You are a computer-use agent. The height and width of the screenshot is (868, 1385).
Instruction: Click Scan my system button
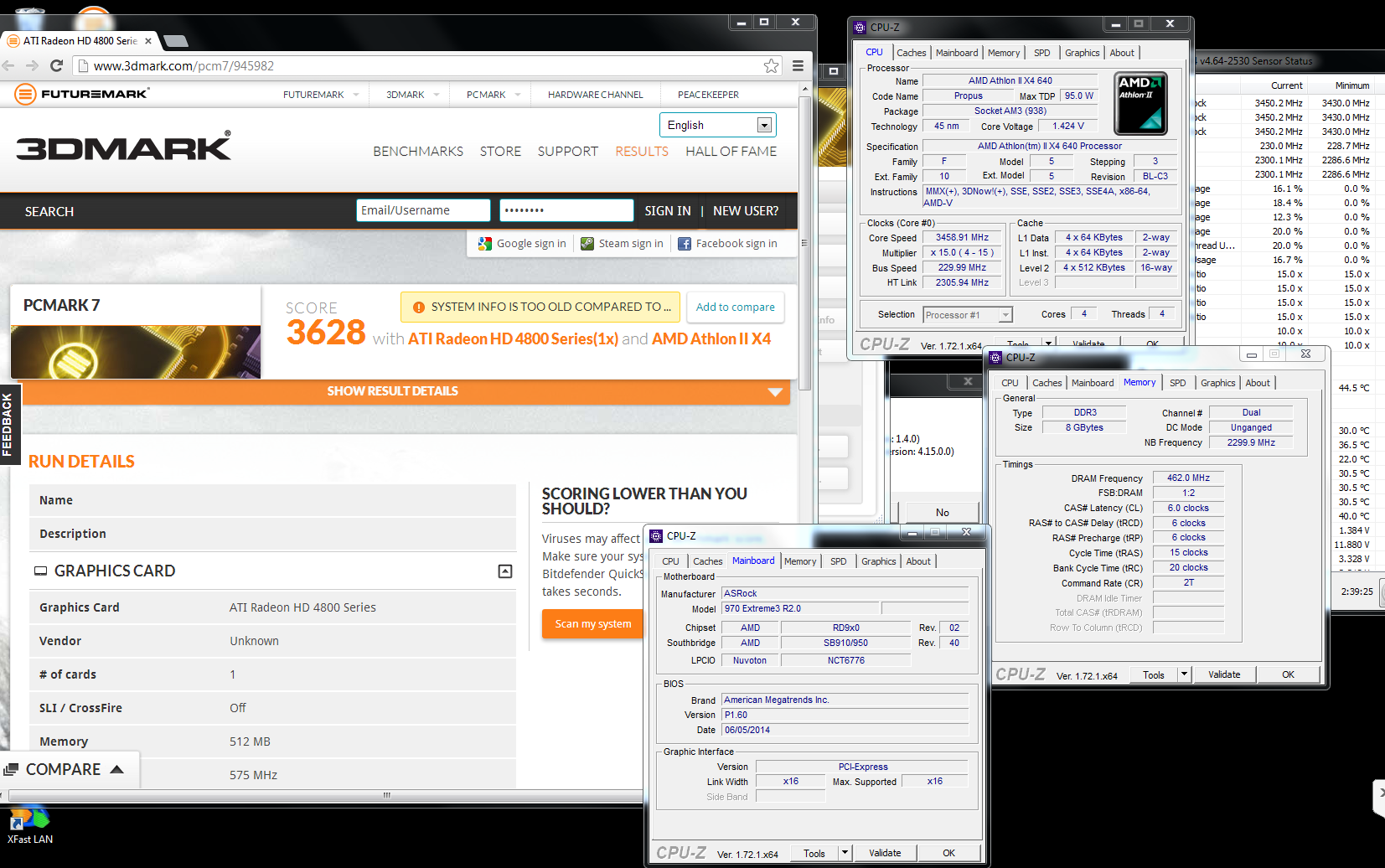click(593, 624)
